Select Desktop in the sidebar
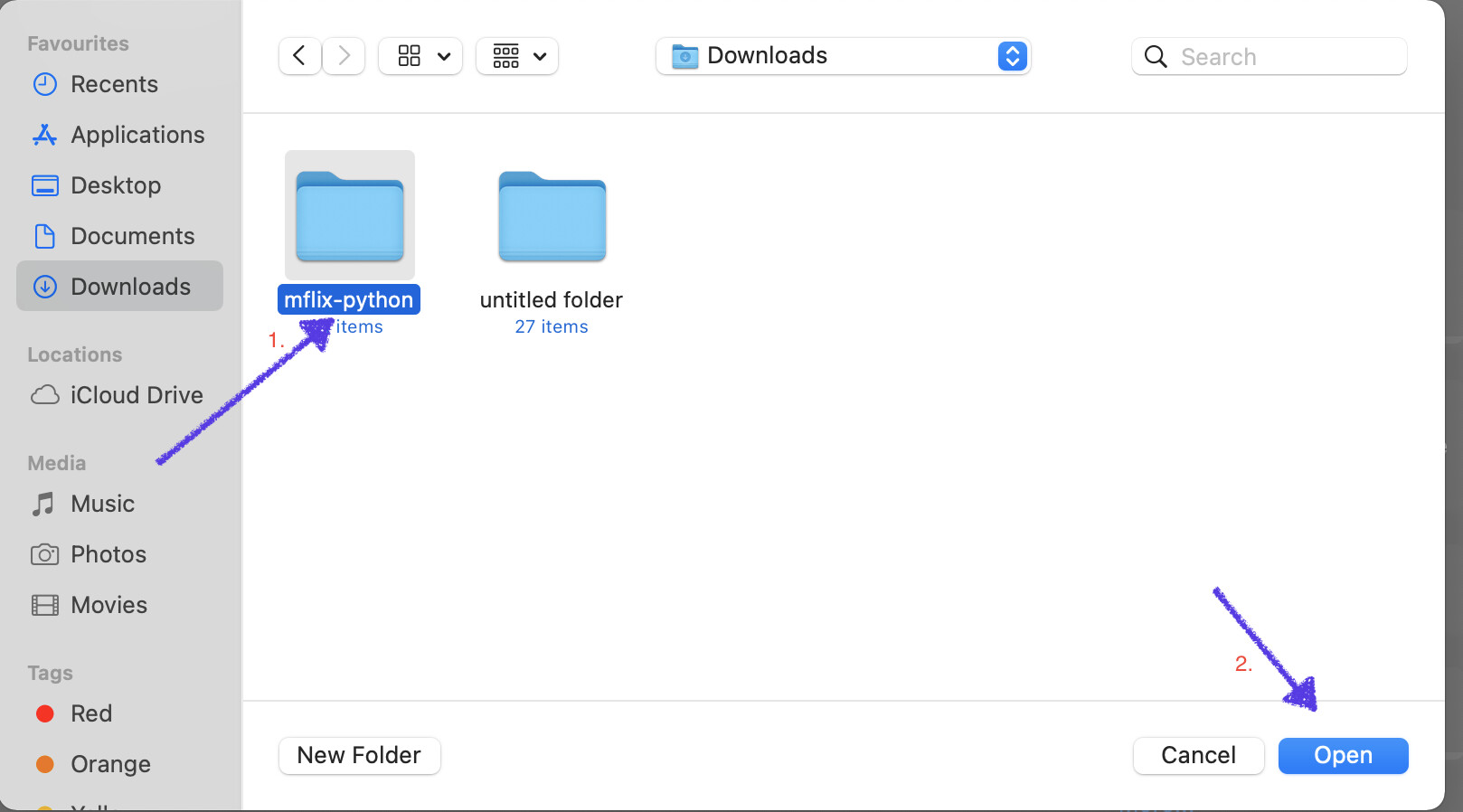 (x=116, y=185)
